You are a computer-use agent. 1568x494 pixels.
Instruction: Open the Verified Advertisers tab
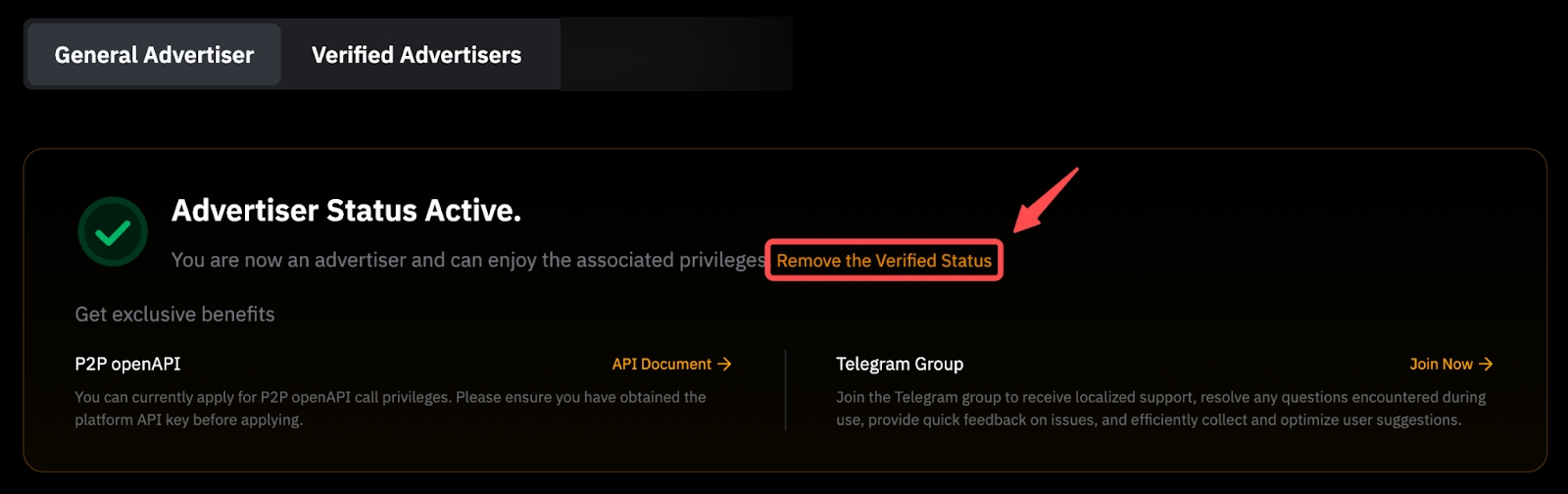point(416,55)
